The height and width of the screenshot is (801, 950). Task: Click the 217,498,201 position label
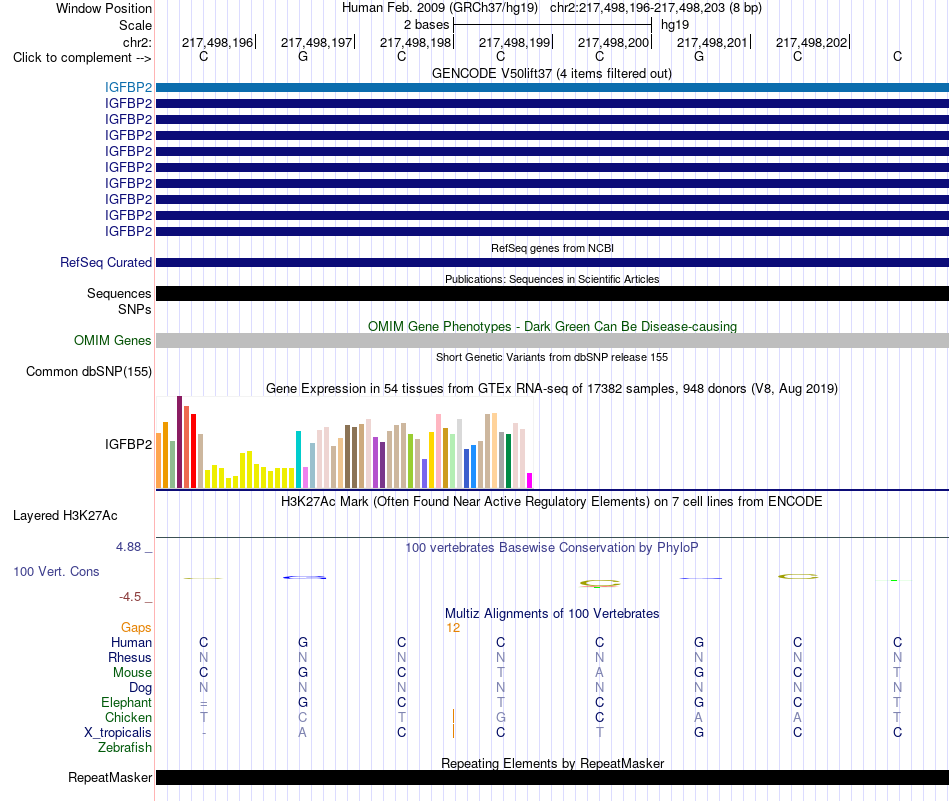[x=712, y=42]
